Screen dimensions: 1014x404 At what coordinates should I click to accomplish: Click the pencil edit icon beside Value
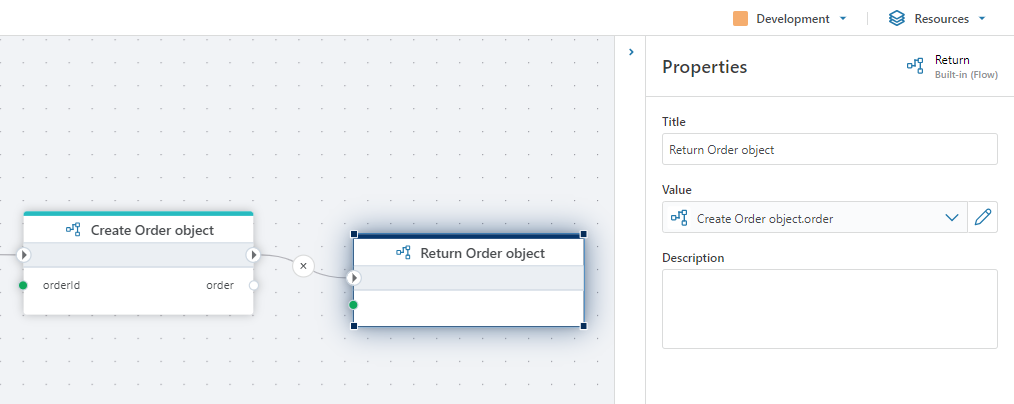point(983,218)
